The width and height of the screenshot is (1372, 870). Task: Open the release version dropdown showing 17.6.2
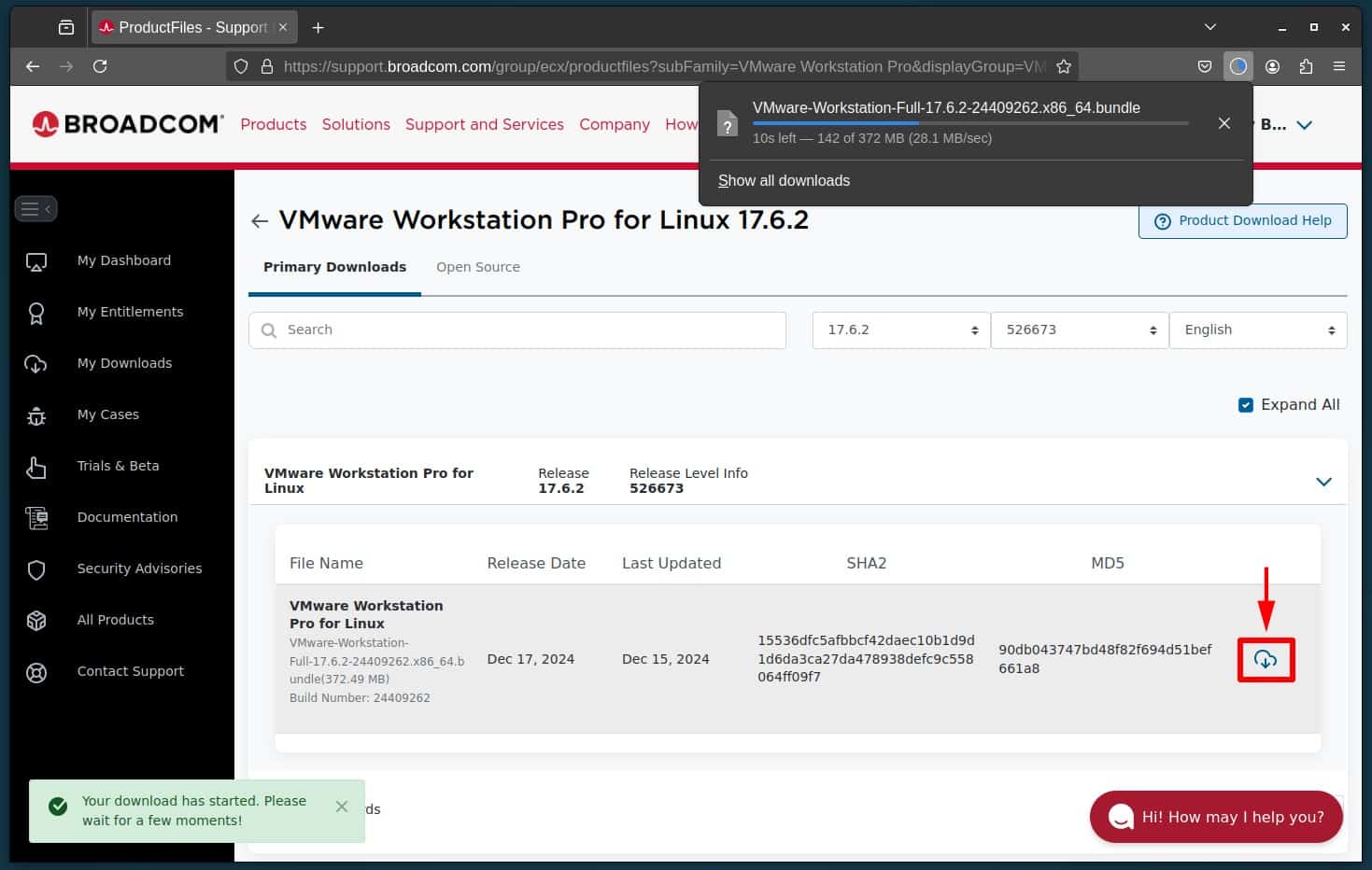click(x=899, y=330)
